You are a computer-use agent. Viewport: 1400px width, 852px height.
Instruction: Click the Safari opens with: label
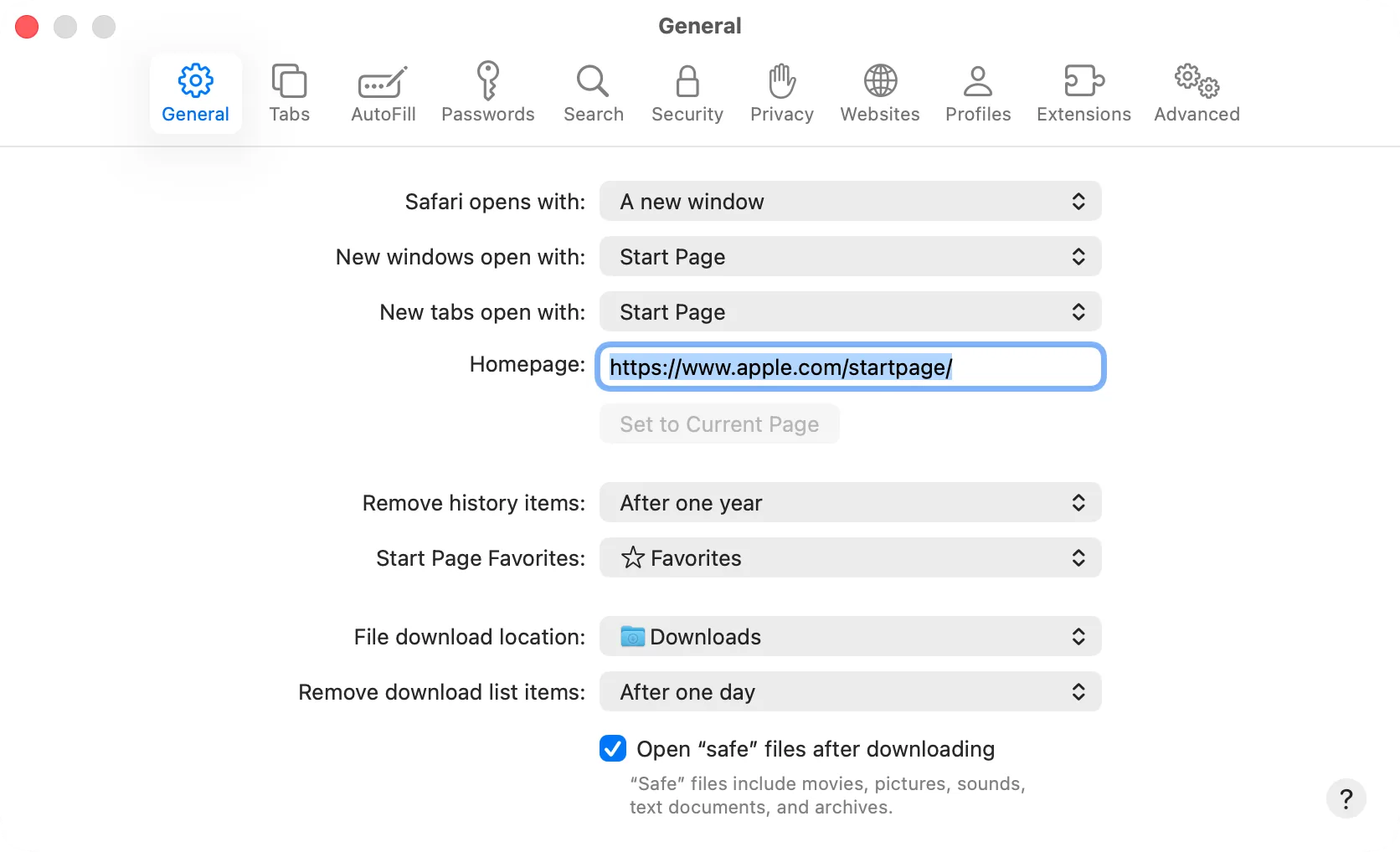pos(495,202)
